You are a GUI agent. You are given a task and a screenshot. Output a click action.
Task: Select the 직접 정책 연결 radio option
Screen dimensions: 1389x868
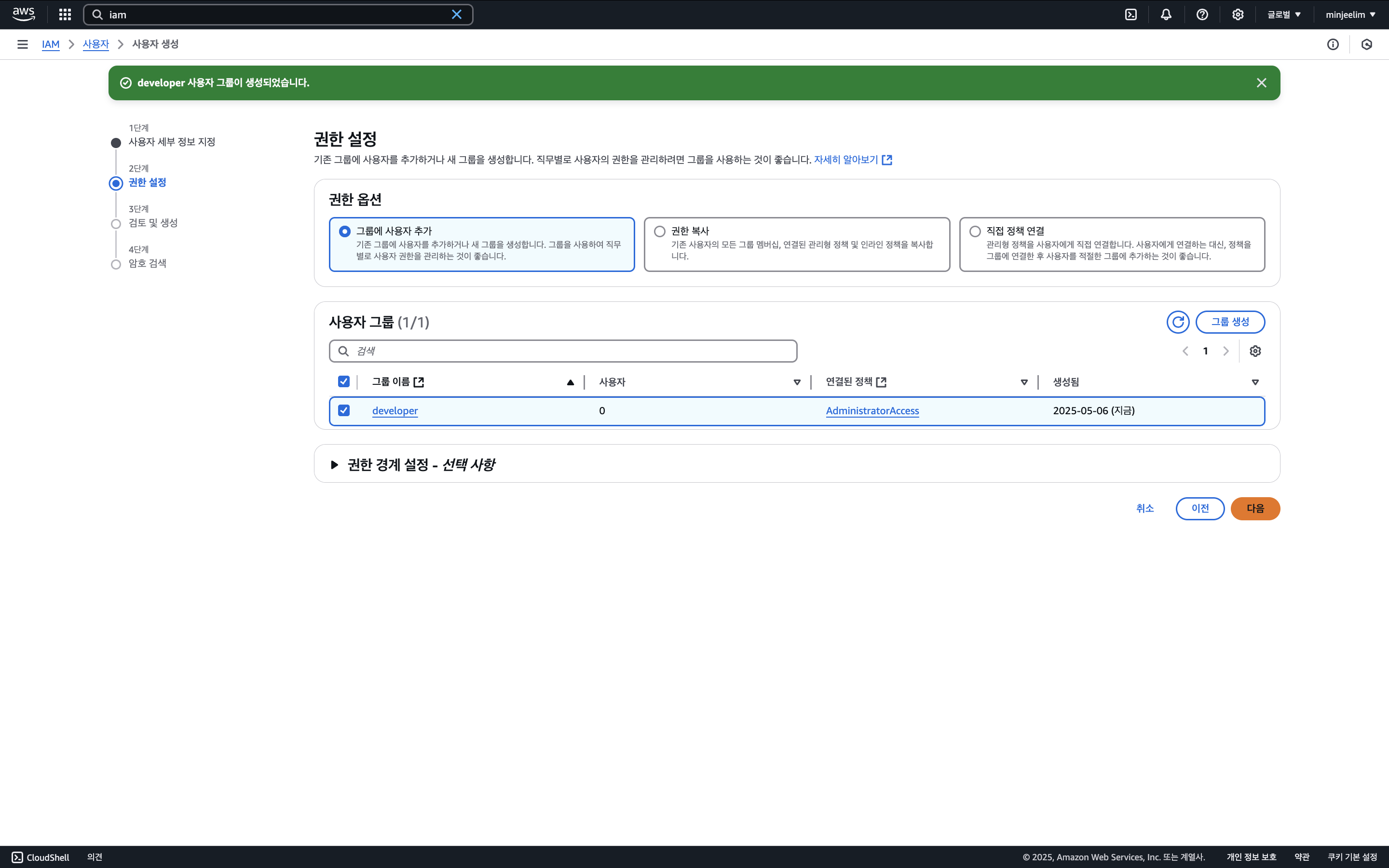click(975, 231)
